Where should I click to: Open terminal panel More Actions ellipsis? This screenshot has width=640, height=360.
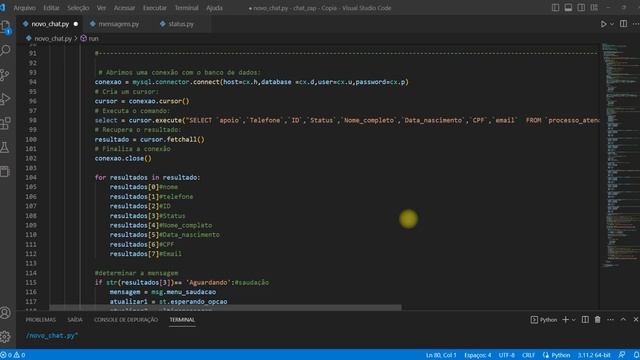[x=610, y=320]
